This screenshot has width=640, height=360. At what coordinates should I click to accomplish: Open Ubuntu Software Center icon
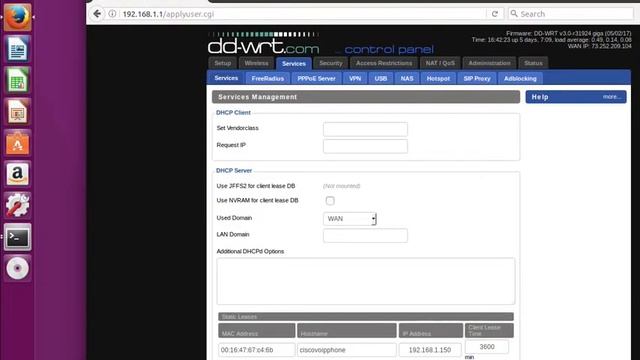click(18, 143)
